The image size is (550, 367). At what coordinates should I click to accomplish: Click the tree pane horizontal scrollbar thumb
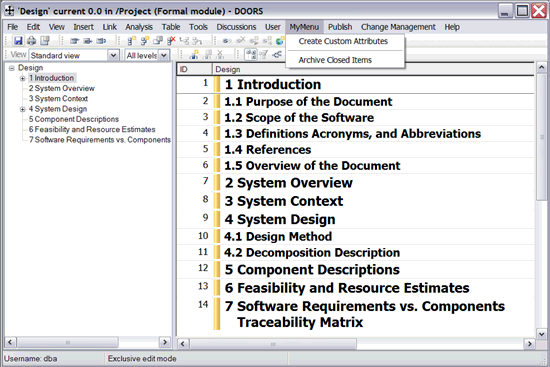point(68,342)
